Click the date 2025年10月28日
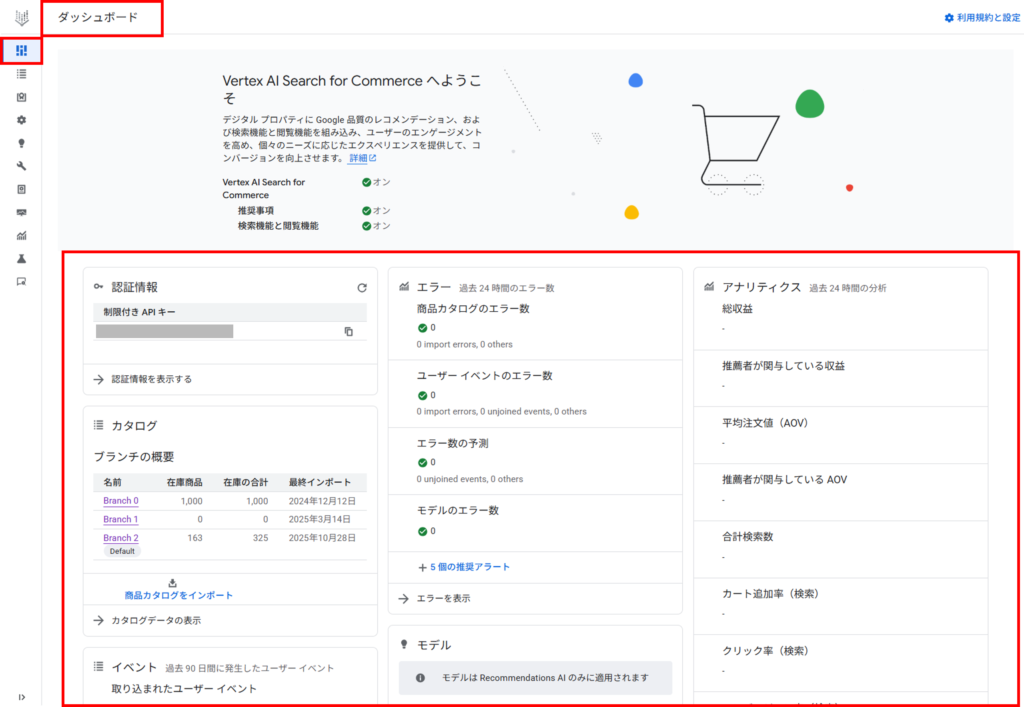Image resolution: width=1024 pixels, height=707 pixels. 323,538
